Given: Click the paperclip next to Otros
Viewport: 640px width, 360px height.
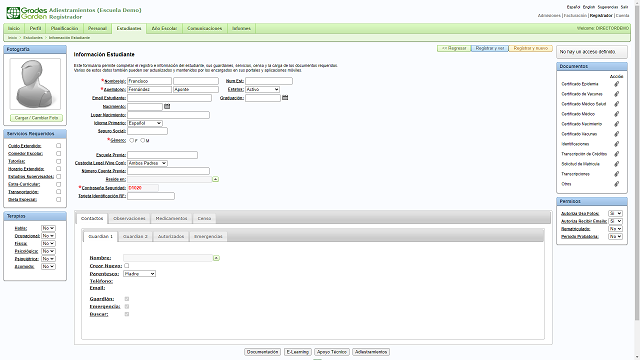Looking at the screenshot, I should click(616, 184).
